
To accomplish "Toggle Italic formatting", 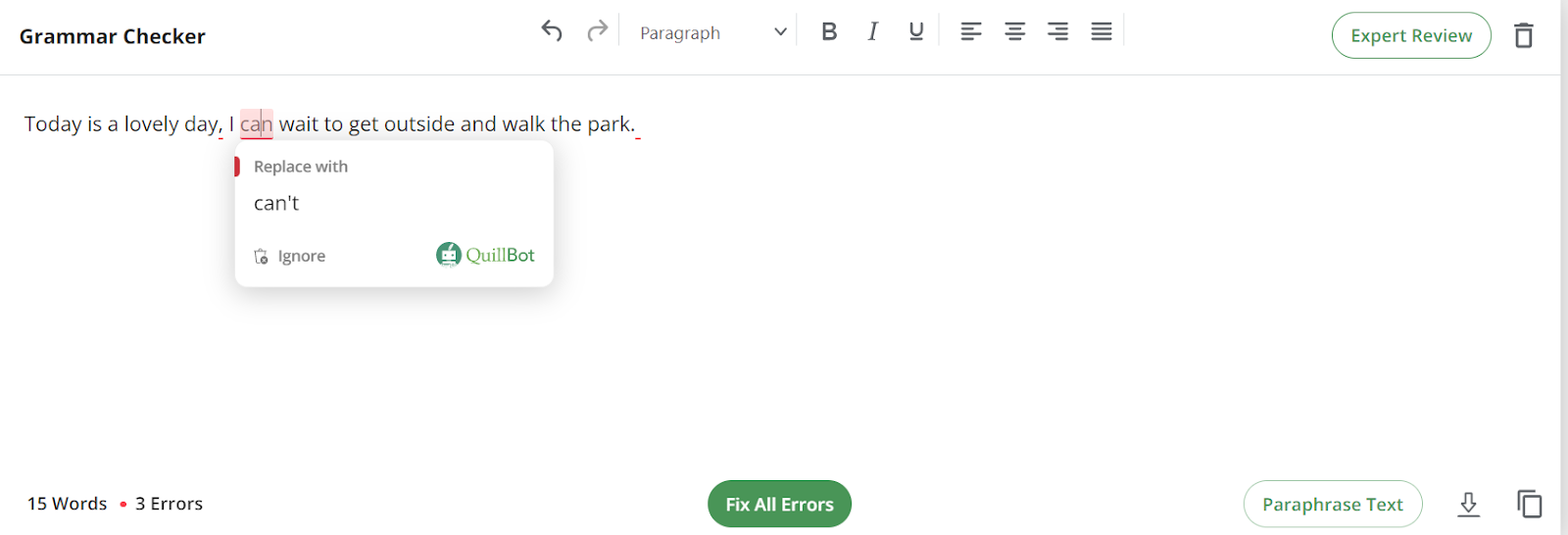I will click(872, 31).
